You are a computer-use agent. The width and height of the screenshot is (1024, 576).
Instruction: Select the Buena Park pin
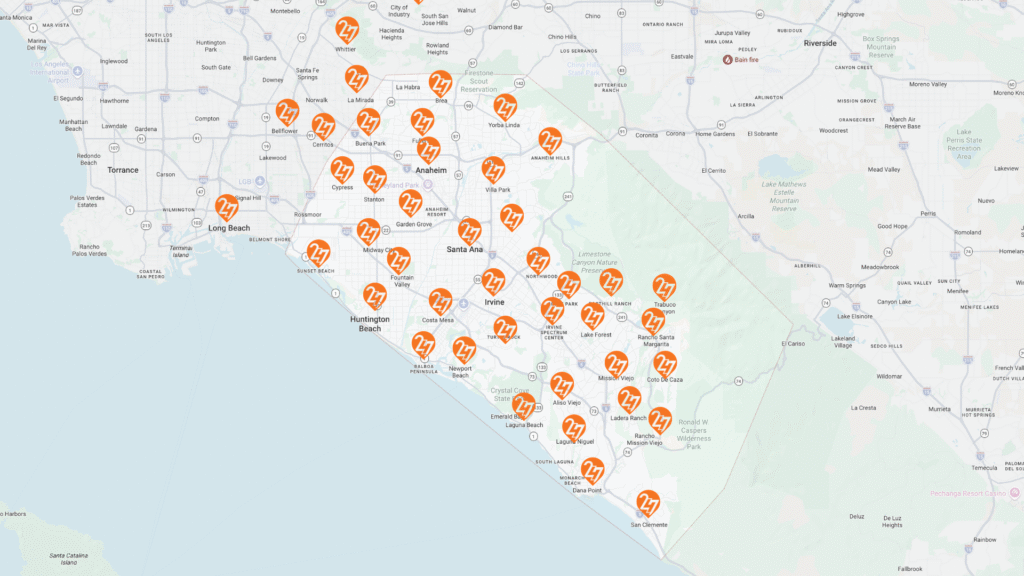(368, 122)
